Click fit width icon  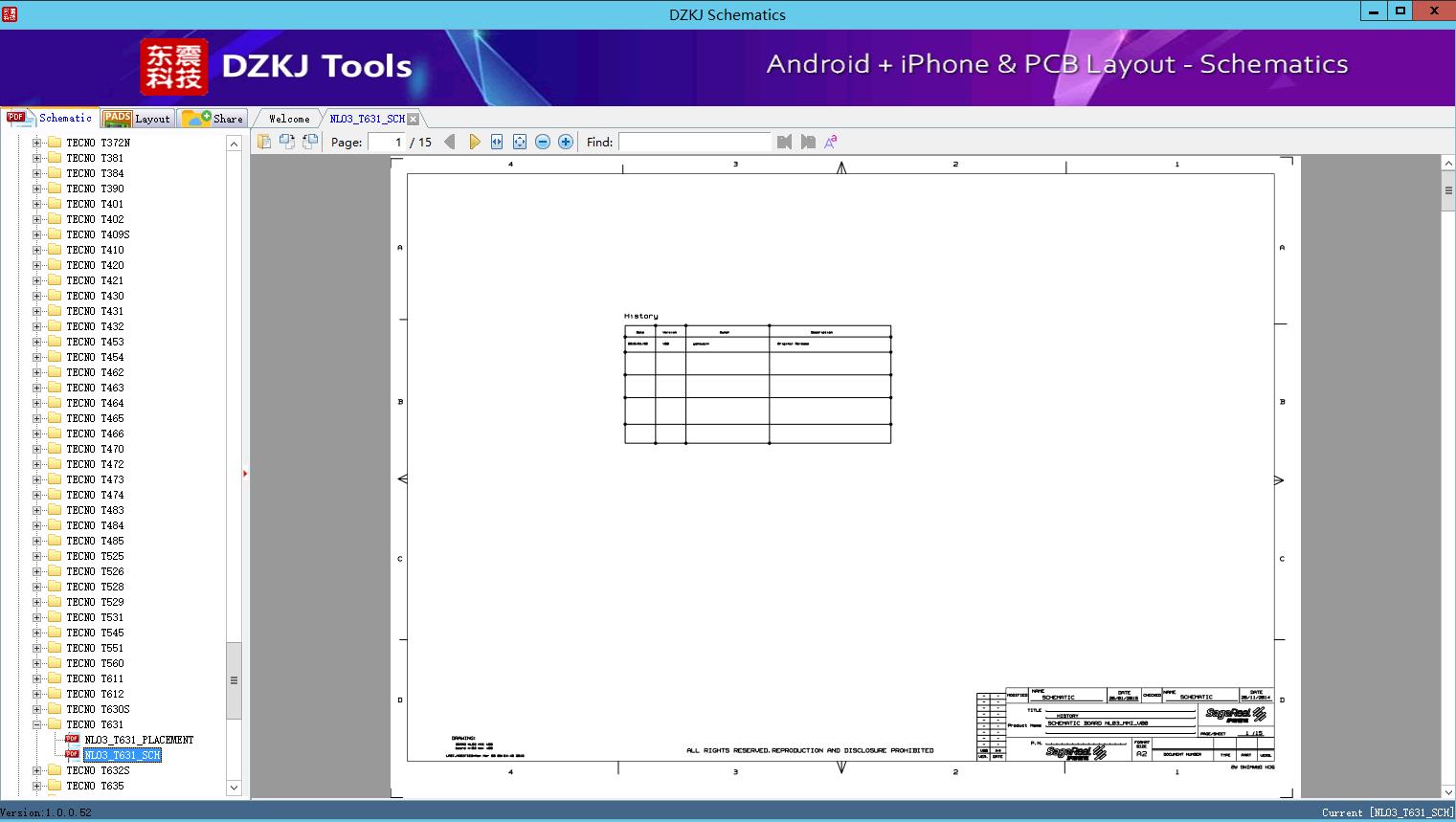(x=497, y=142)
